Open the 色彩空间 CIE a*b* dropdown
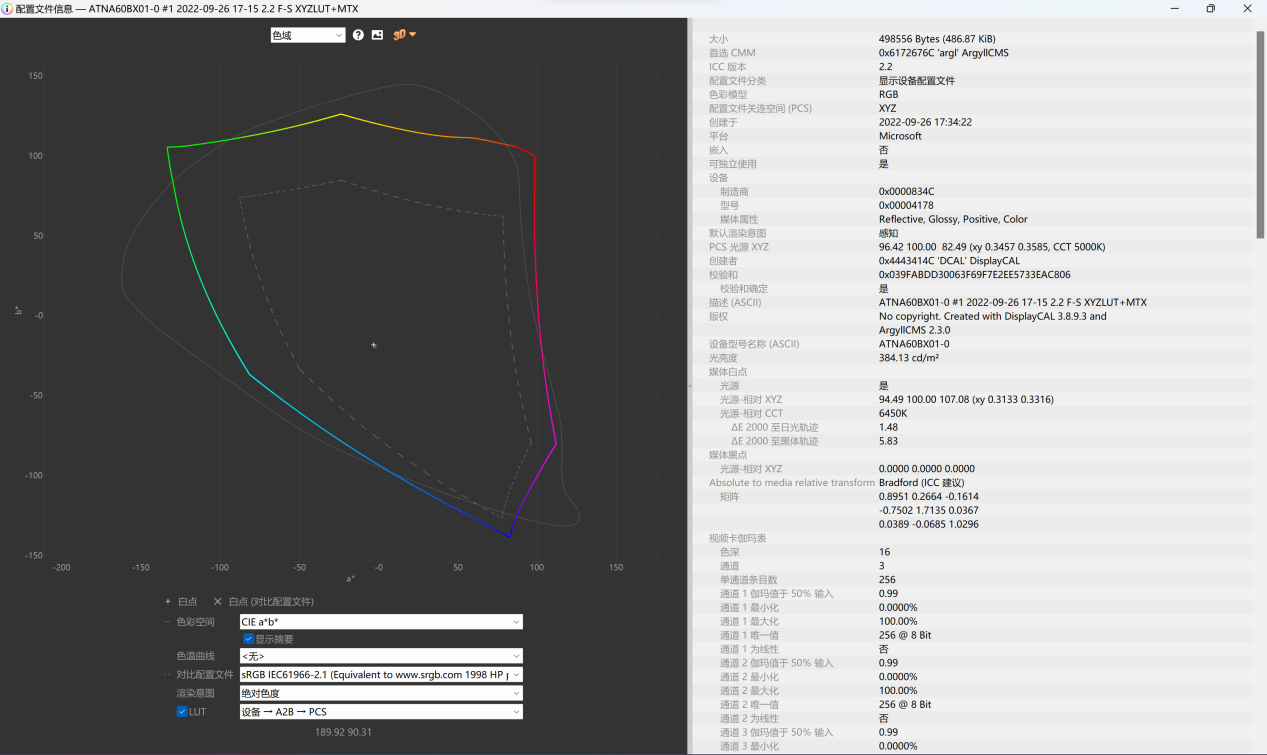Viewport: 1267px width, 755px height. pyautogui.click(x=380, y=622)
